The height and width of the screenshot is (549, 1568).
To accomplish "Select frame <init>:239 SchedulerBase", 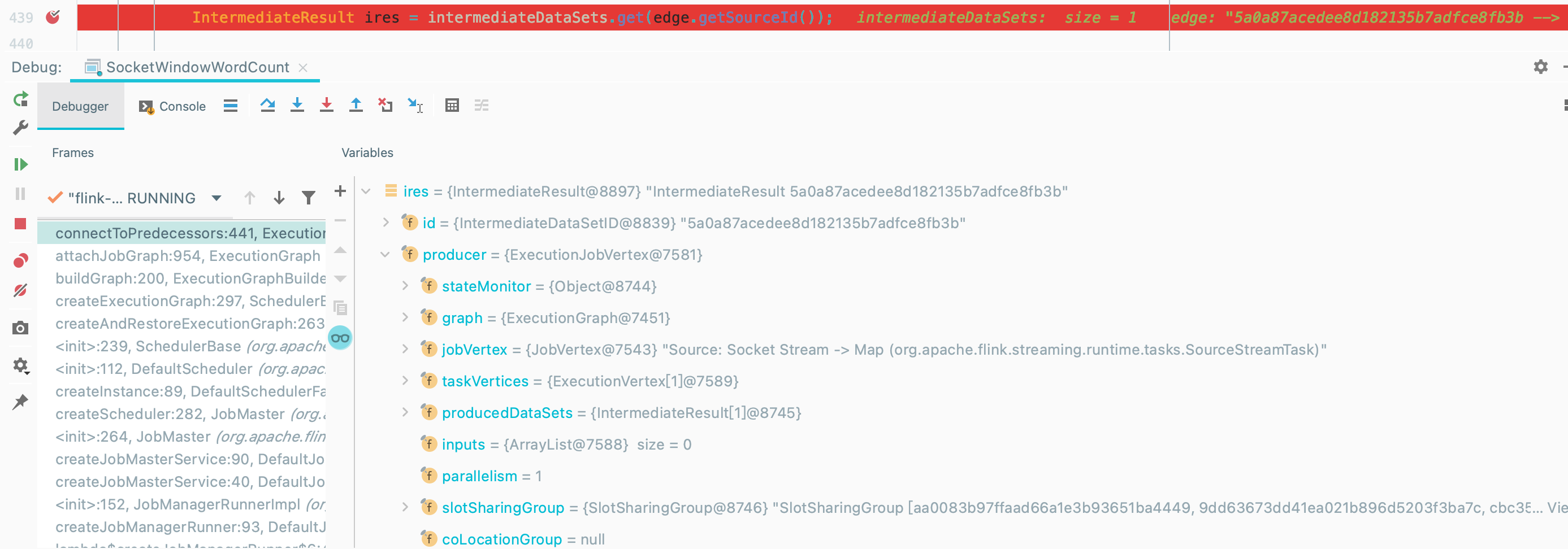I will (x=181, y=346).
